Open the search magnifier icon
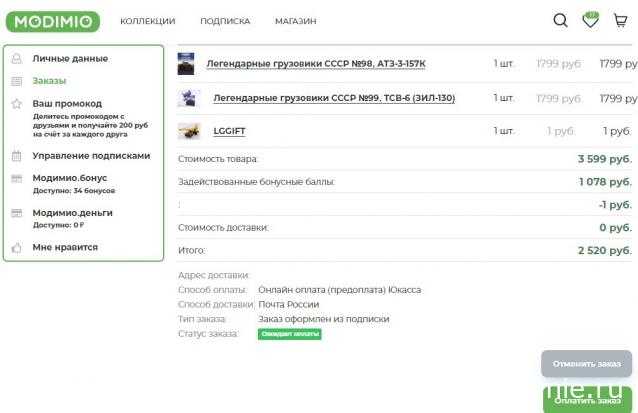Image resolution: width=638 pixels, height=413 pixels. 561,20
